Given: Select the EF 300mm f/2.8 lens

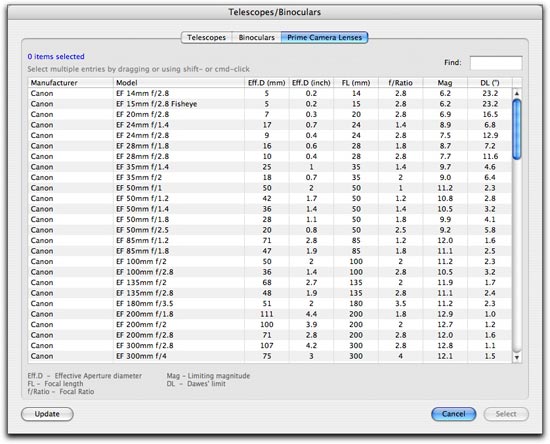Looking at the screenshot, I should click(270, 346).
